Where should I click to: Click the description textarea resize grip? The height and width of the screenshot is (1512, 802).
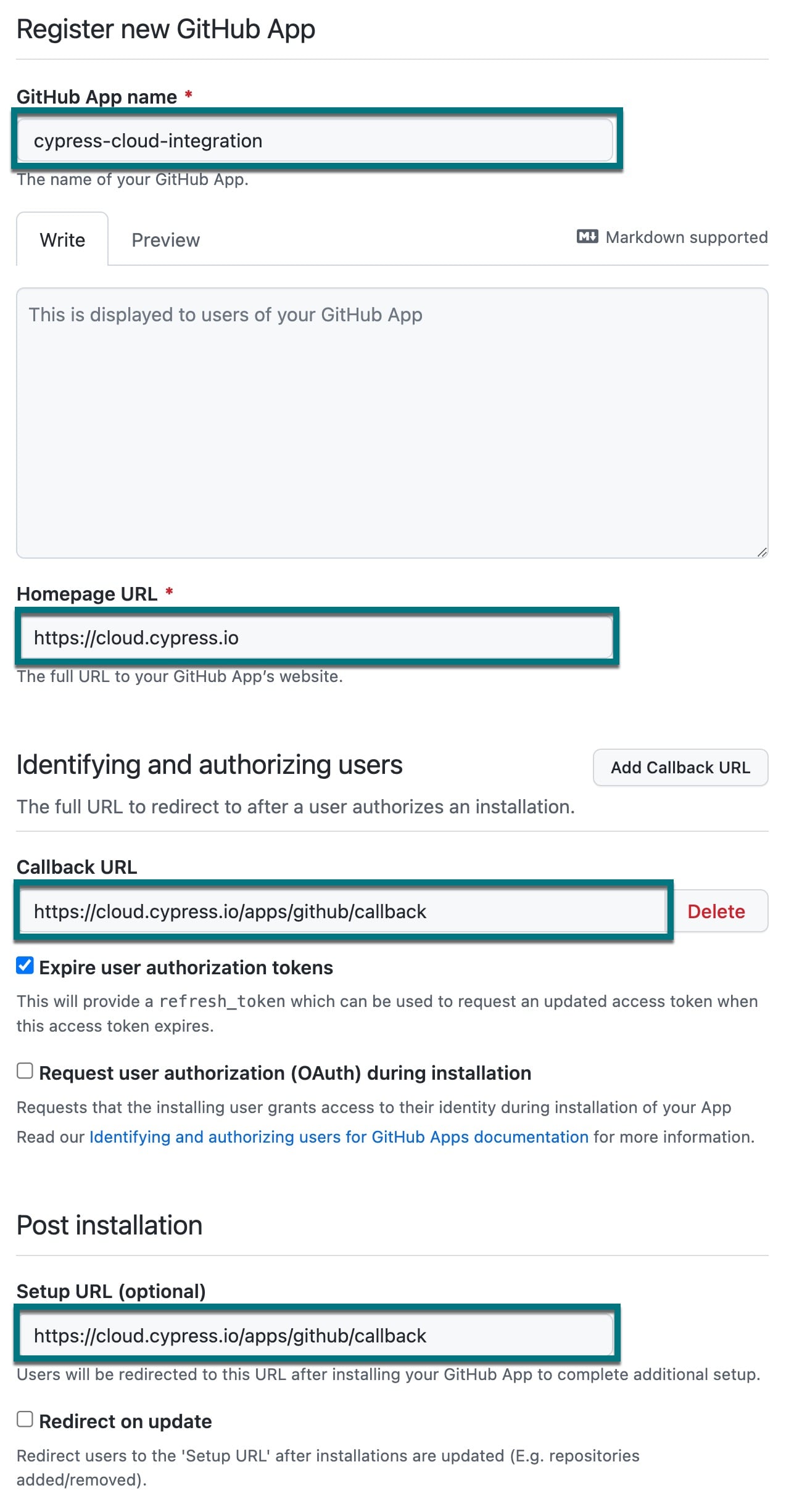761,553
